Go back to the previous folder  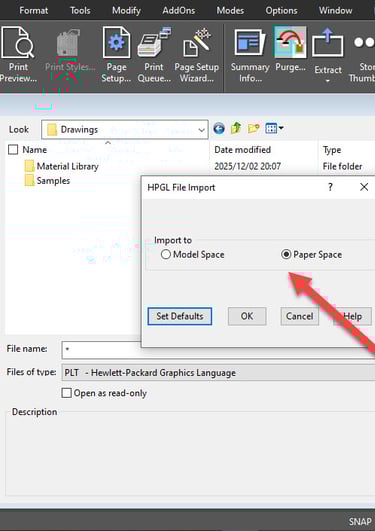pyautogui.click(x=219, y=129)
